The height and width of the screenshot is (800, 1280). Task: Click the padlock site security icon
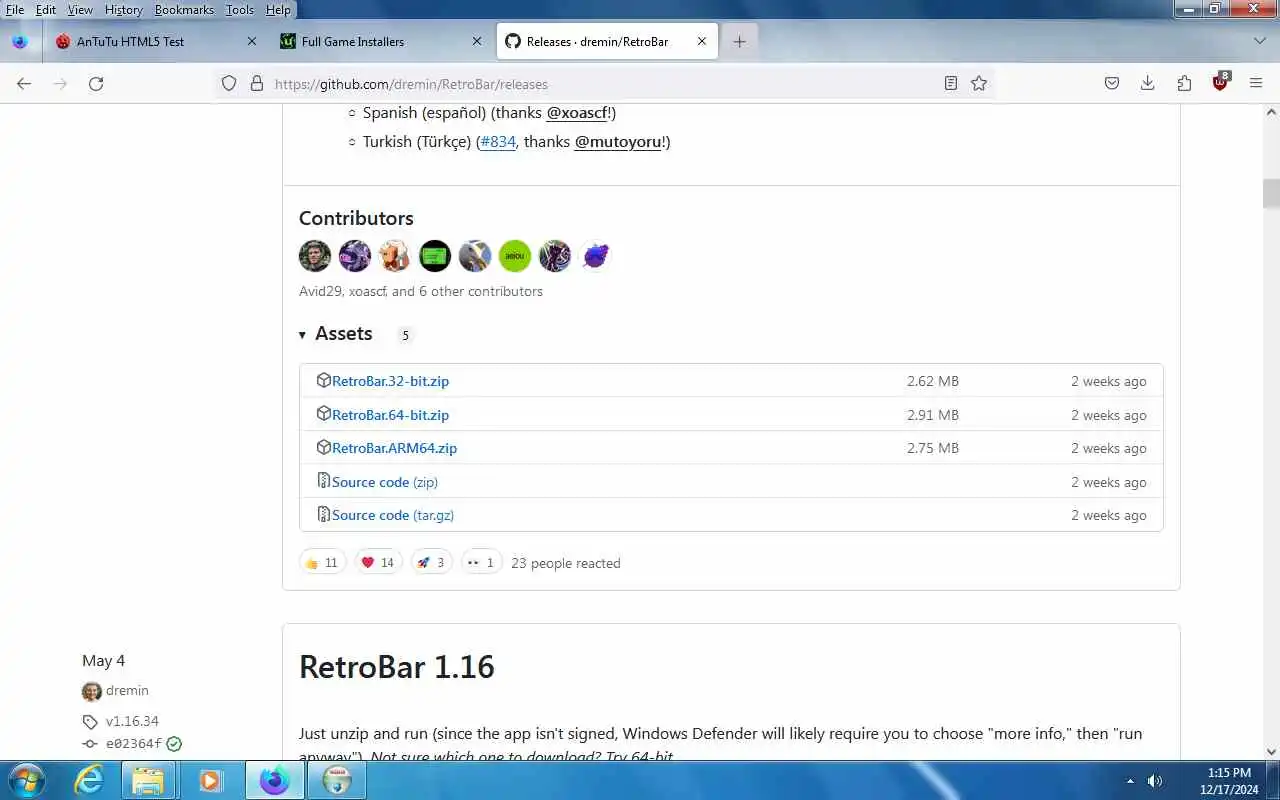(256, 84)
